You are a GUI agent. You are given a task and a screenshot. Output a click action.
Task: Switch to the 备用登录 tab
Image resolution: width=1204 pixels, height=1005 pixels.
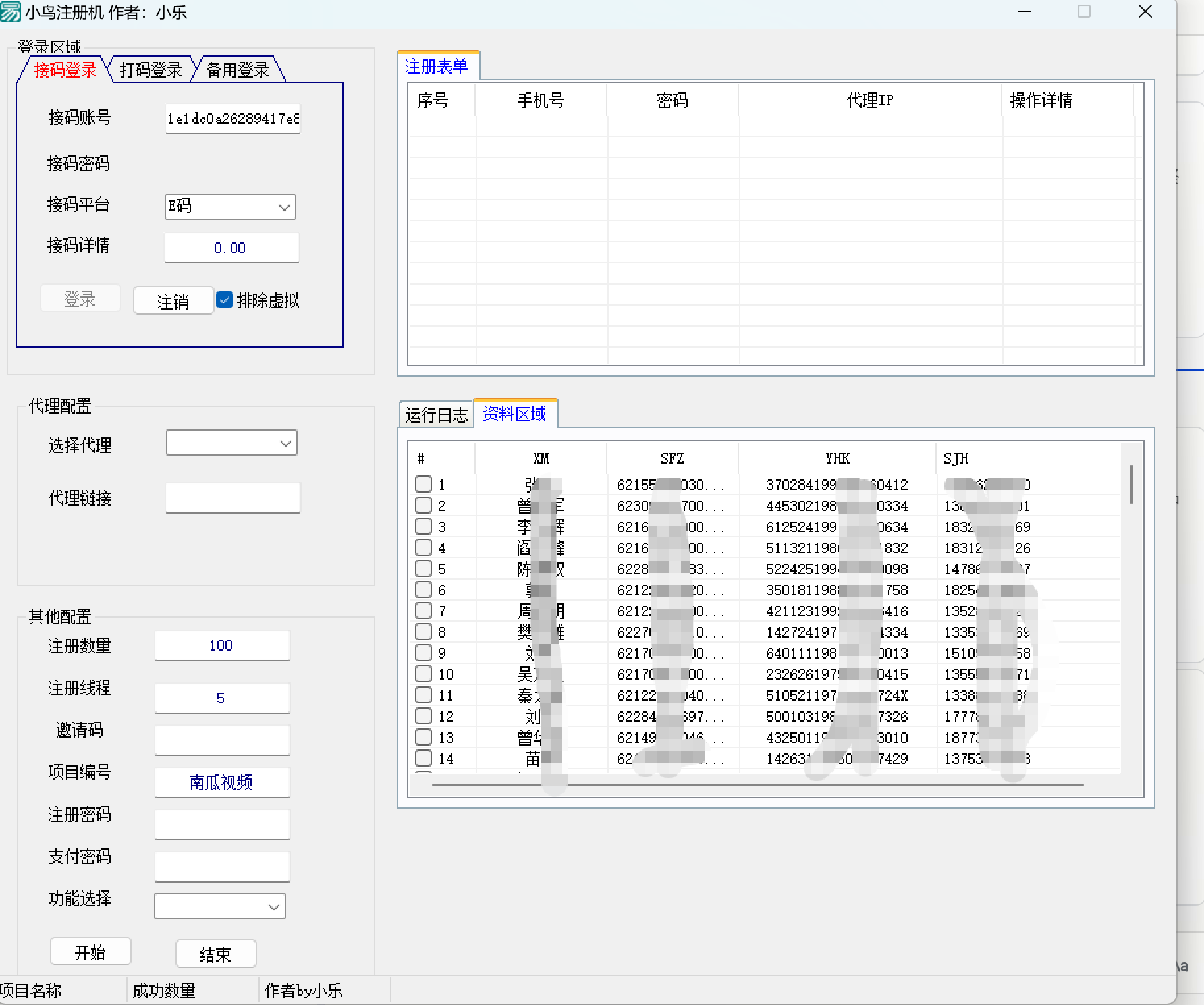coord(238,70)
